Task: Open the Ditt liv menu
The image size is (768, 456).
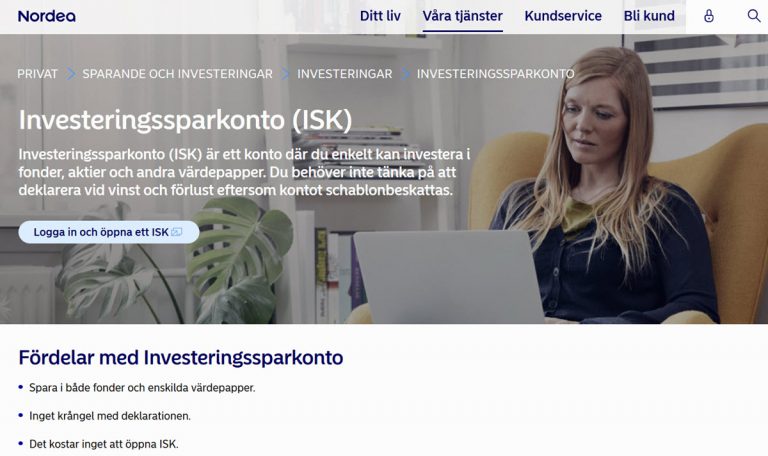Action: click(x=380, y=16)
